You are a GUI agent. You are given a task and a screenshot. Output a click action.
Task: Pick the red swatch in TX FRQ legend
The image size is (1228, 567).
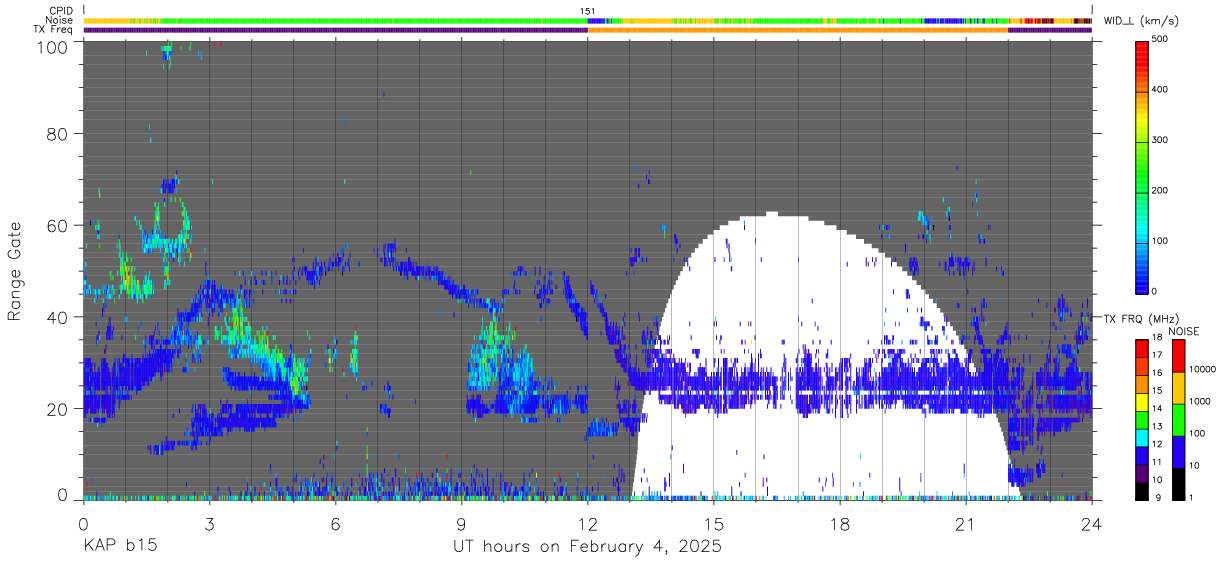tap(1142, 346)
